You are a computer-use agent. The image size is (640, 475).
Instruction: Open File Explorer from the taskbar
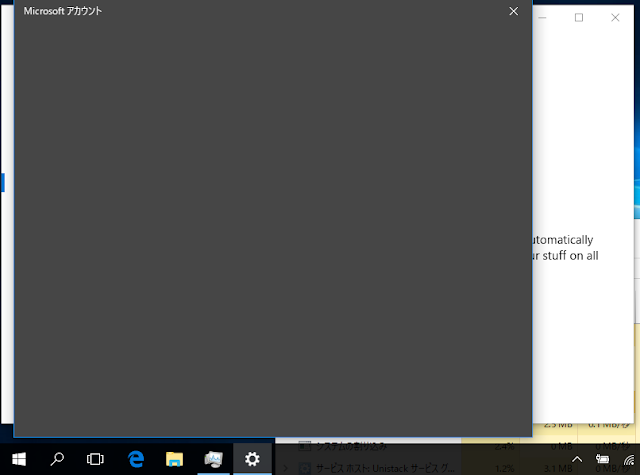pyautogui.click(x=174, y=459)
